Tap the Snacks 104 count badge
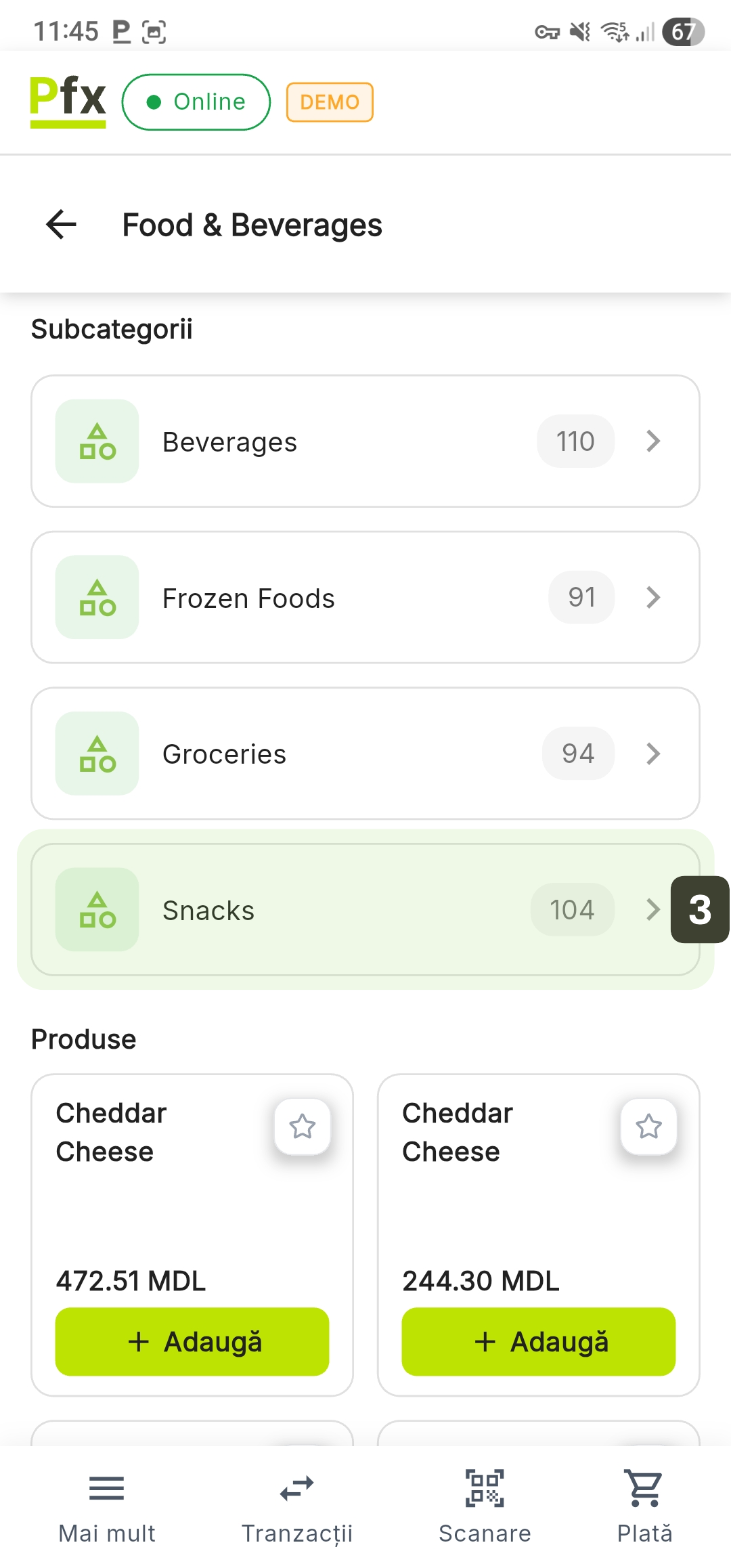This screenshot has width=731, height=1568. click(573, 909)
